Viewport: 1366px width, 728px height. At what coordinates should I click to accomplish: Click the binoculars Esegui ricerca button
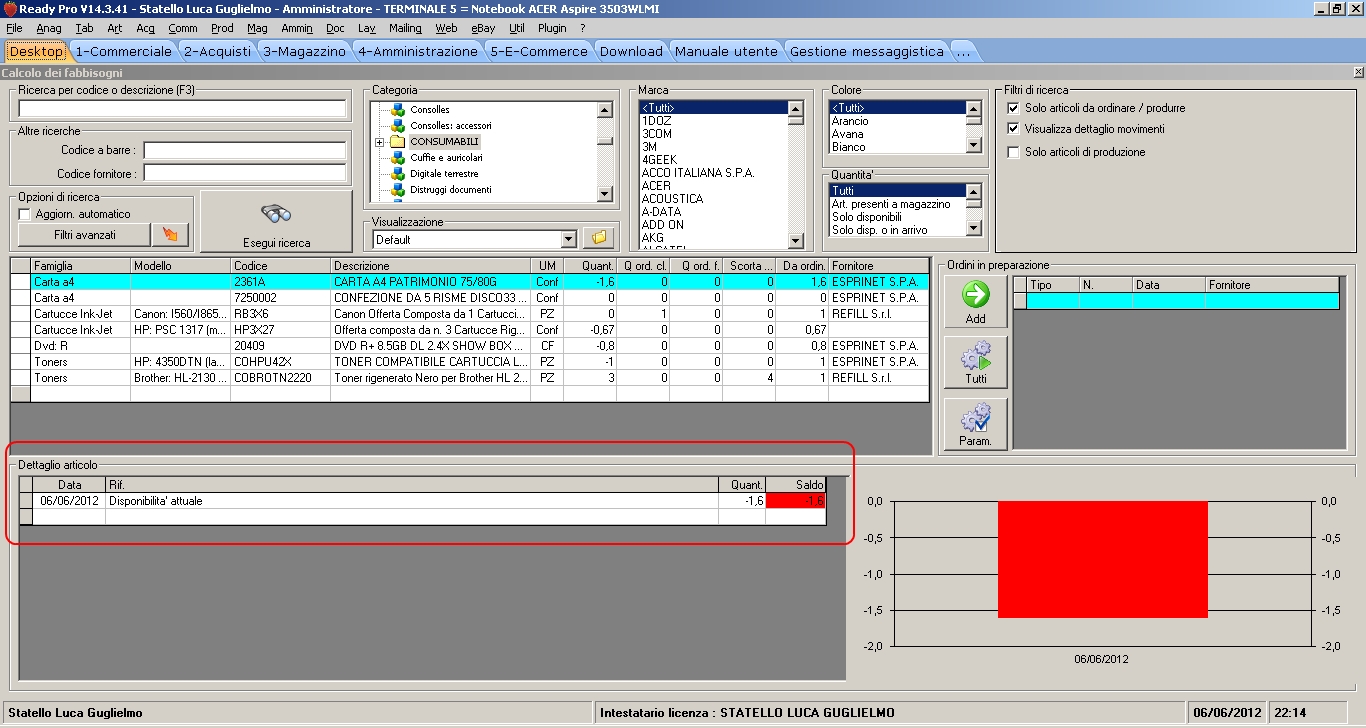click(x=276, y=221)
